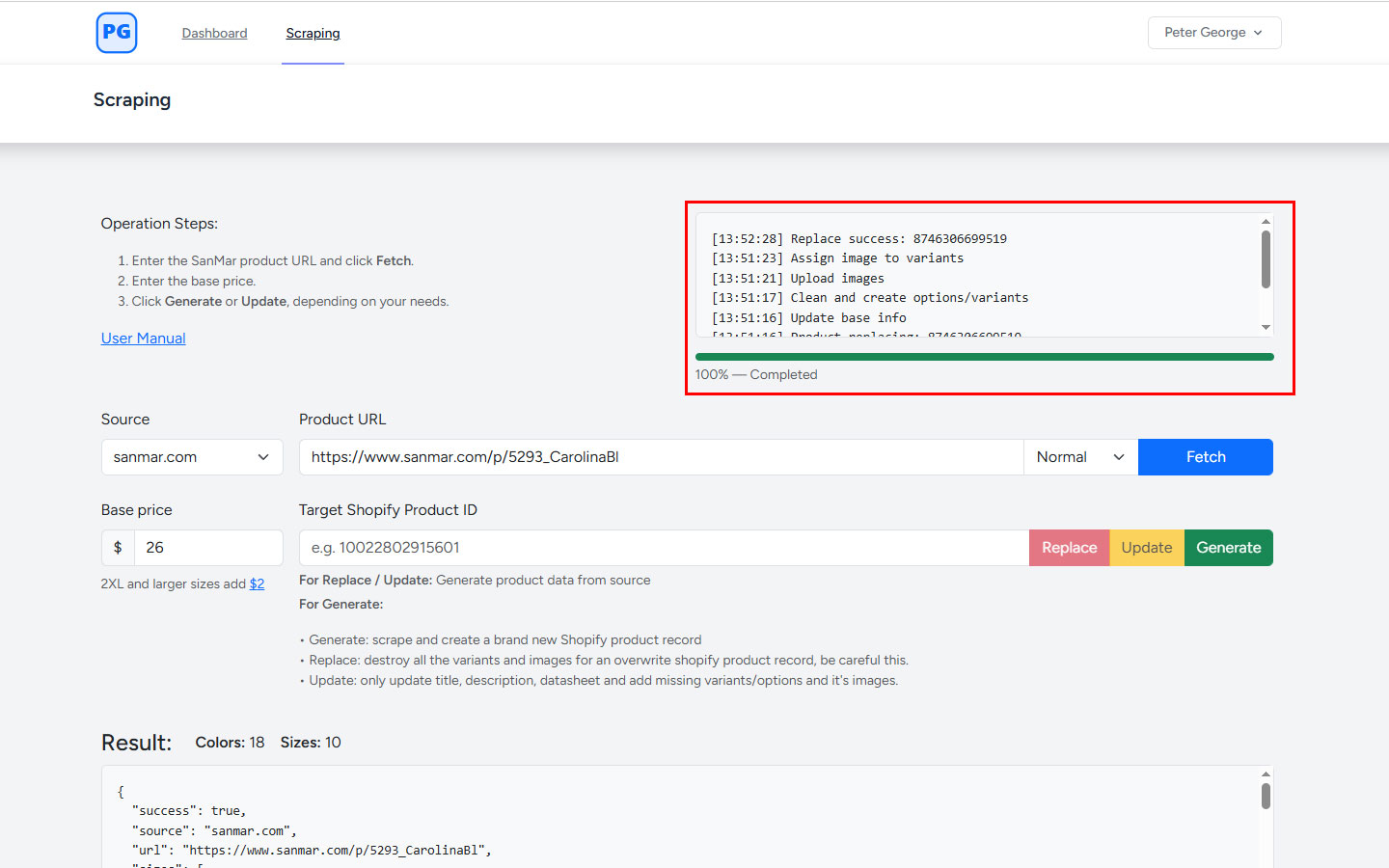Click the Result JSON scrollbar thumb
This screenshot has height=868, width=1389.
pos(1266,796)
